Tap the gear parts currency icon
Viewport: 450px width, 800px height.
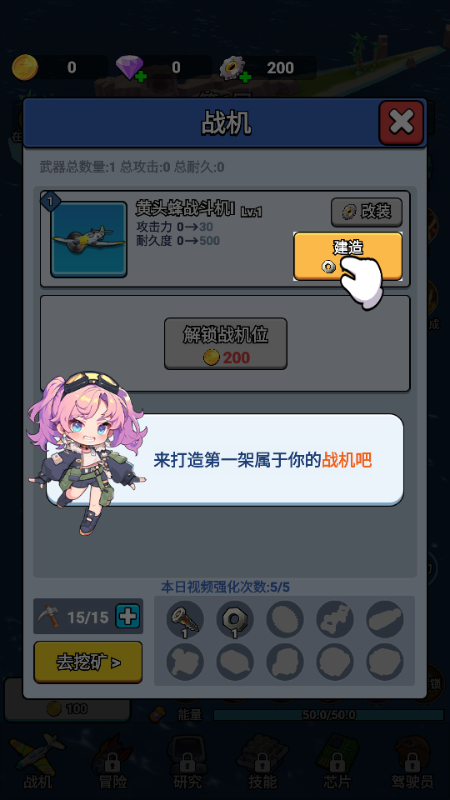[233, 69]
